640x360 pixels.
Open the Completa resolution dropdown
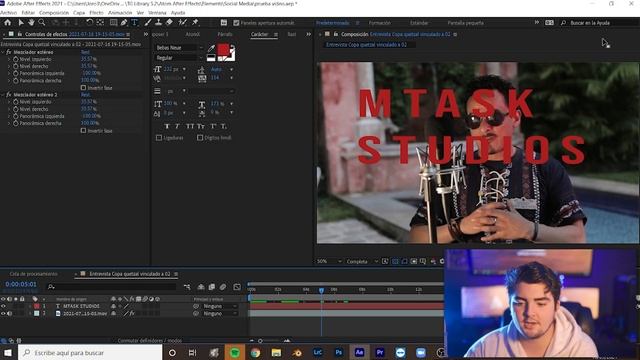tap(362, 261)
